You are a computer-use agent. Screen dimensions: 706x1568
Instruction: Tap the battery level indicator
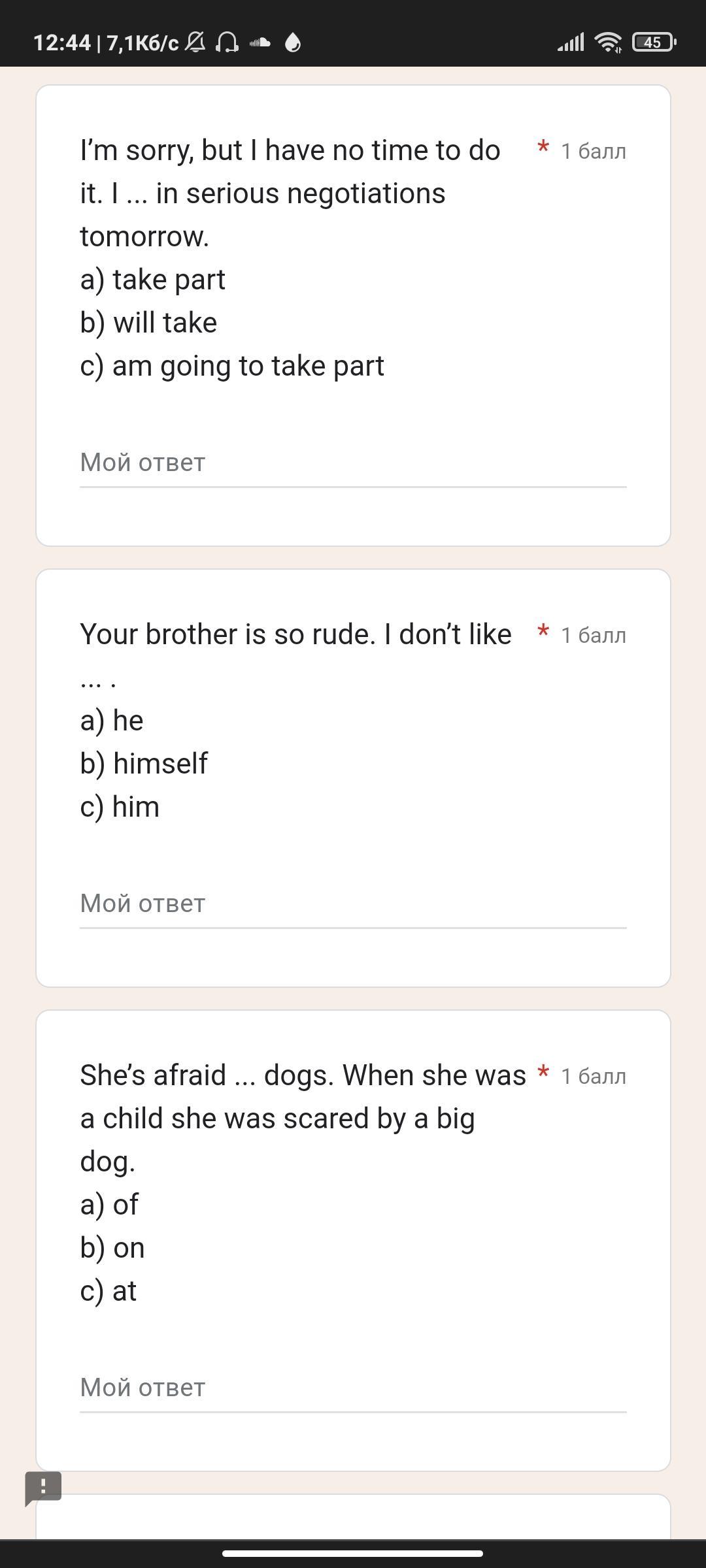pyautogui.click(x=654, y=43)
